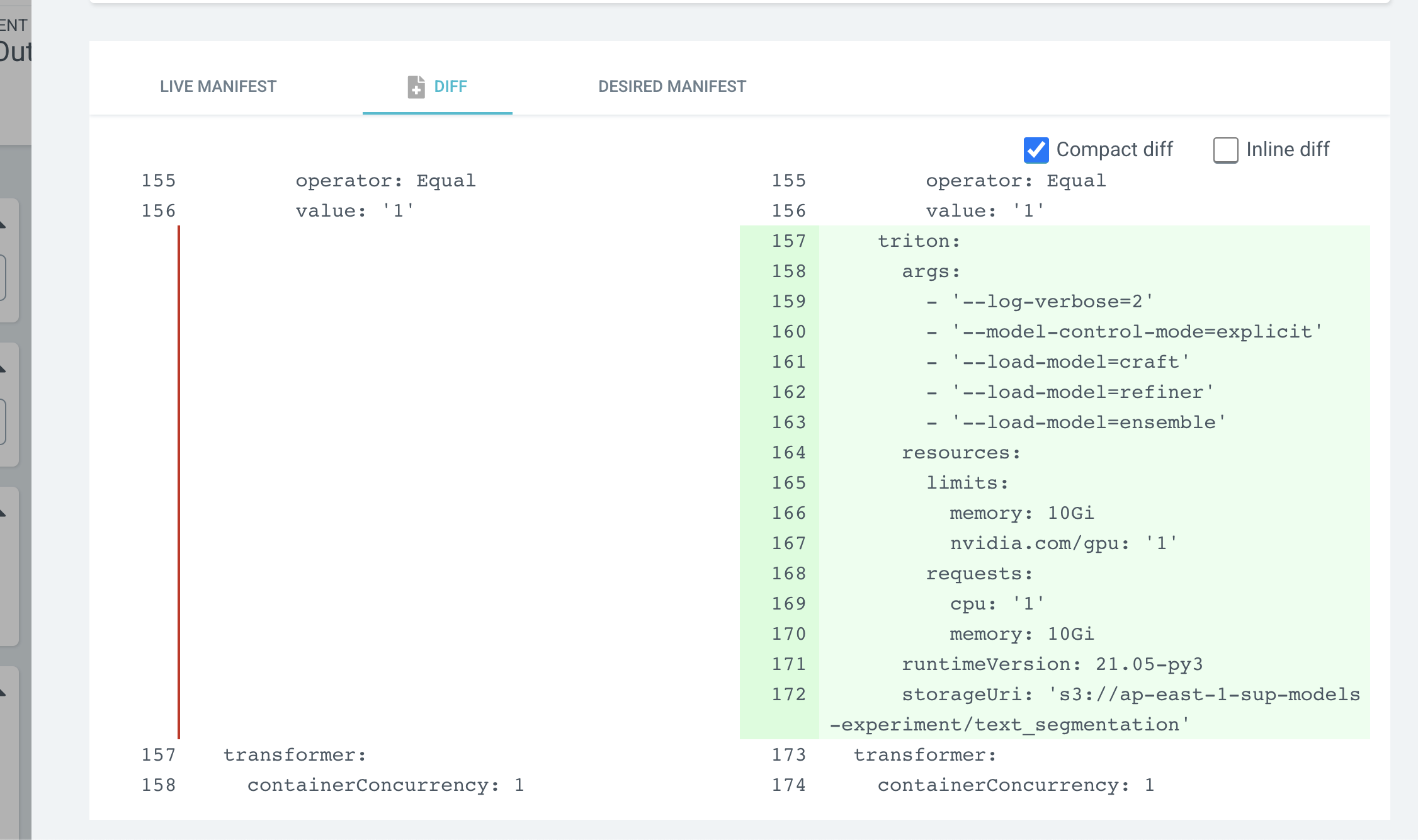Click 'value: 1' line in right pane
1418x840 pixels.
pyautogui.click(x=984, y=210)
